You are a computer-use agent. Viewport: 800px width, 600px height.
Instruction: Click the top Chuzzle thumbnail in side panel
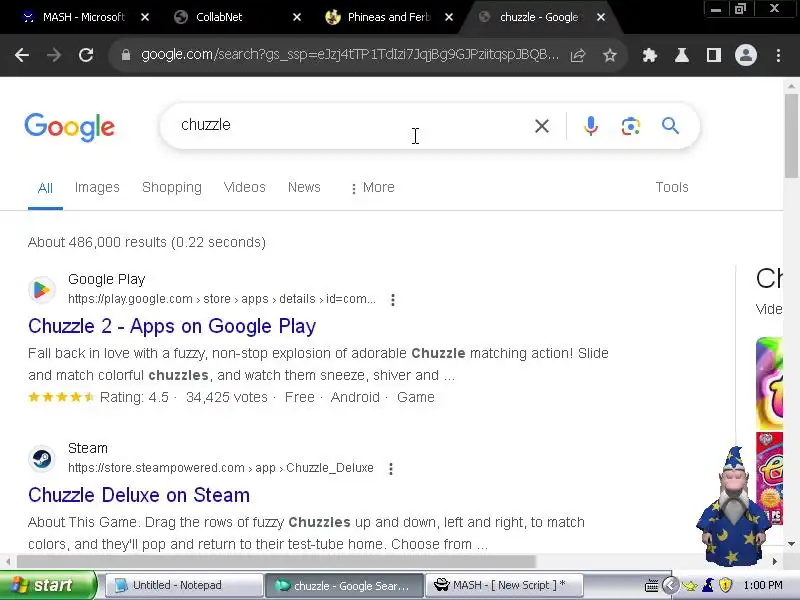pyautogui.click(x=769, y=383)
